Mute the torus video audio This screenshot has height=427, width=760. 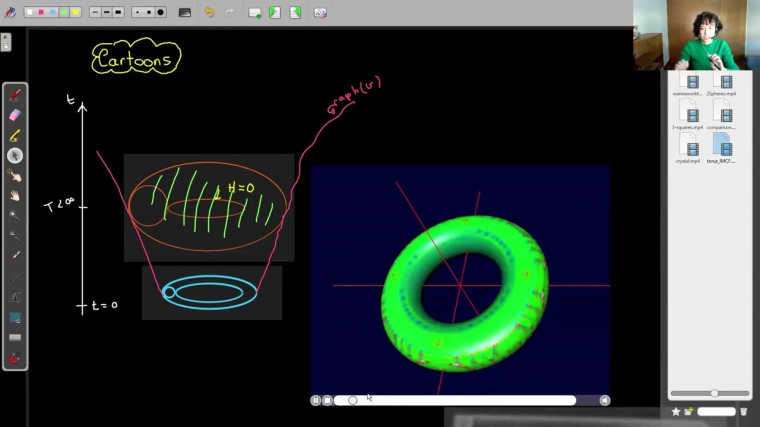pos(604,400)
